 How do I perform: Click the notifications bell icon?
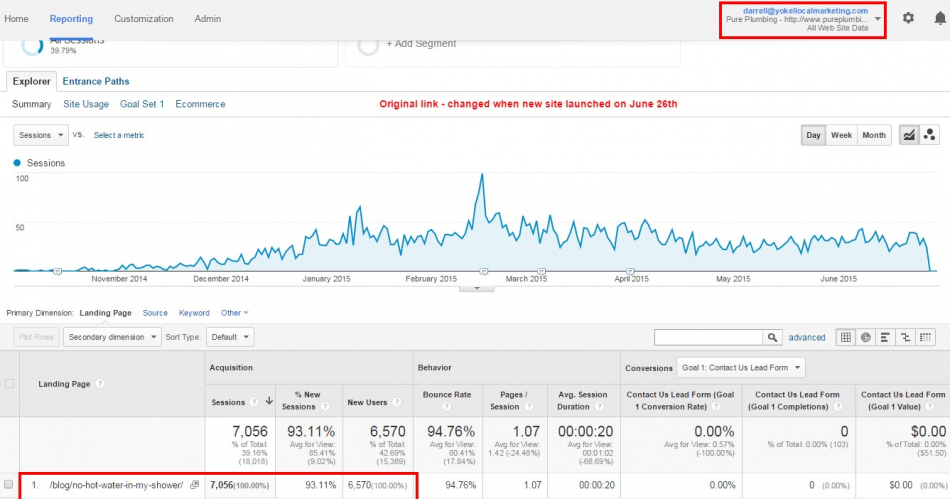click(x=939, y=18)
